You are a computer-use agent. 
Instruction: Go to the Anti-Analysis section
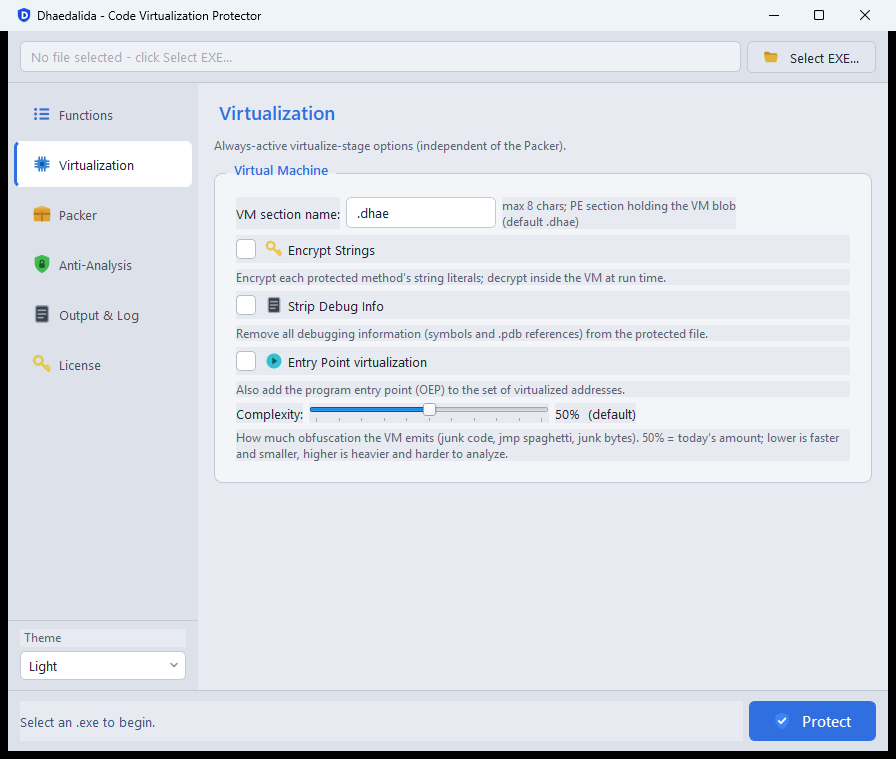coord(103,265)
